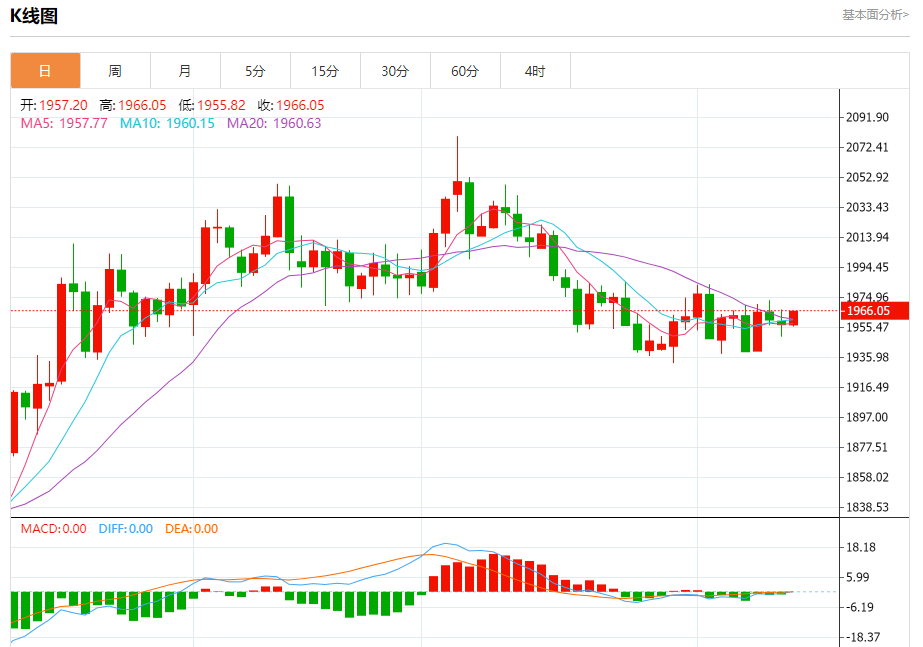923x647 pixels.
Task: Click the 1877.51 price axis label
Action: (867, 447)
